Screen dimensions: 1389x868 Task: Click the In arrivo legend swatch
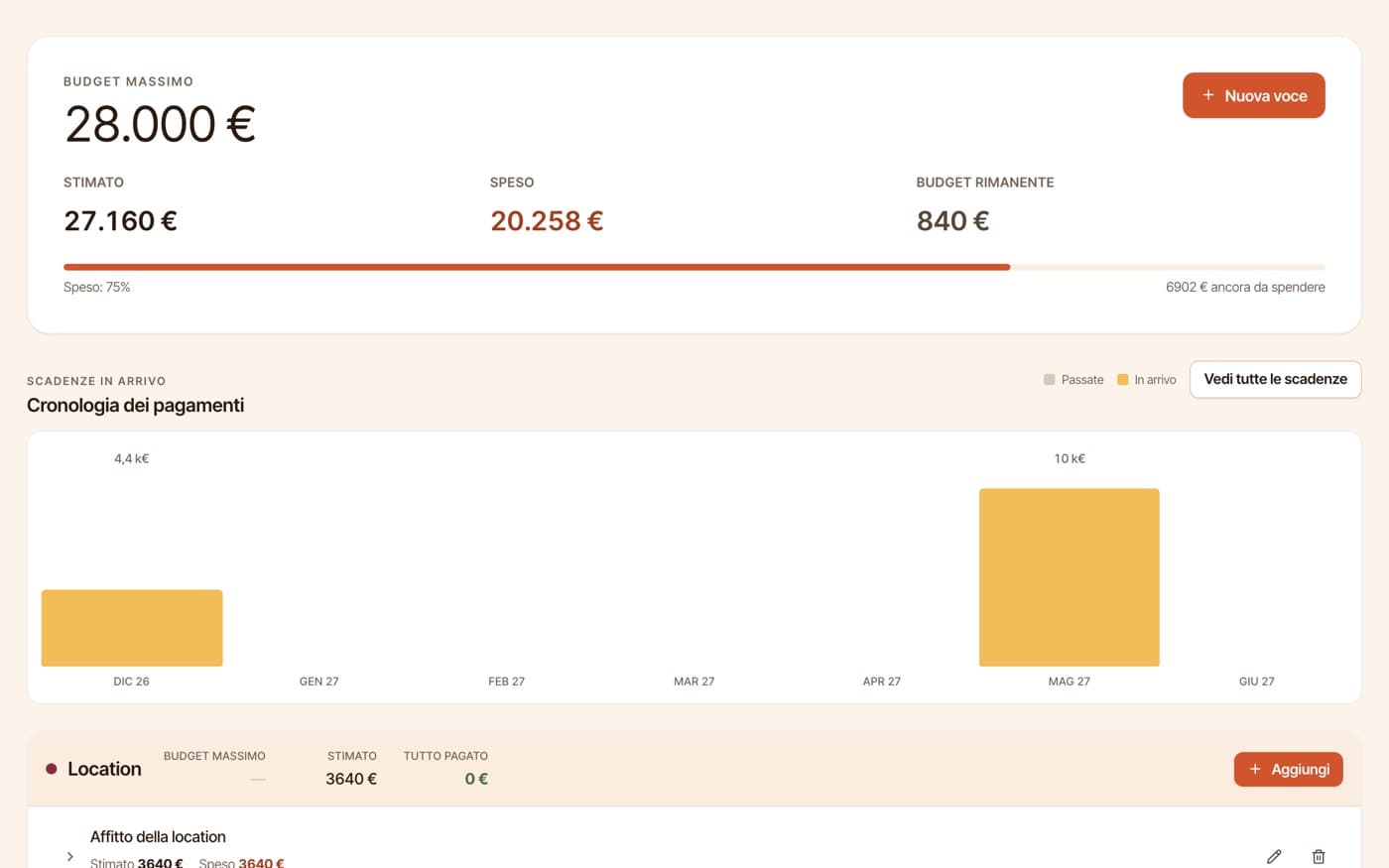(x=1122, y=380)
